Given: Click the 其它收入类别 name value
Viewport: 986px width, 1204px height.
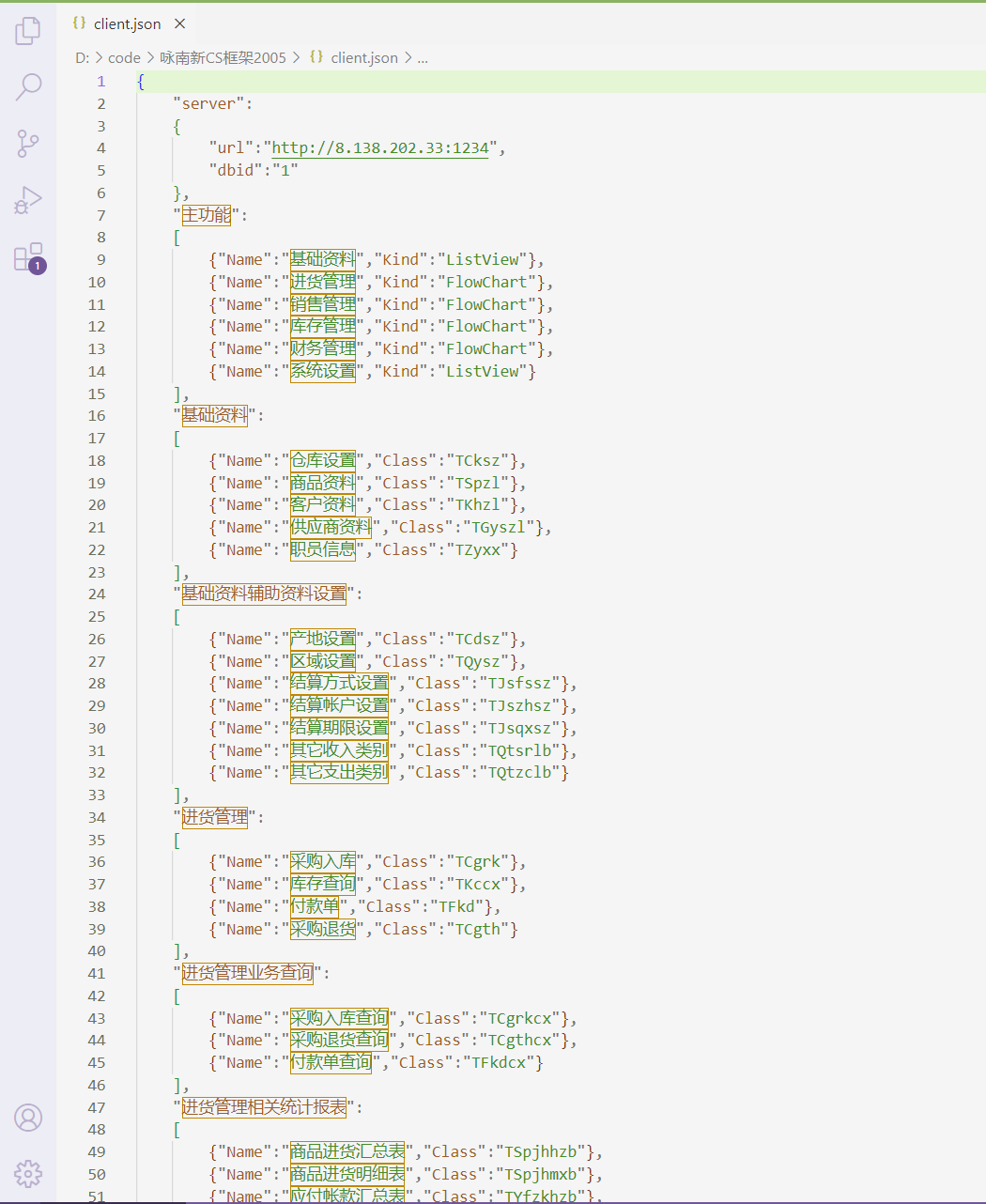Looking at the screenshot, I should point(339,750).
